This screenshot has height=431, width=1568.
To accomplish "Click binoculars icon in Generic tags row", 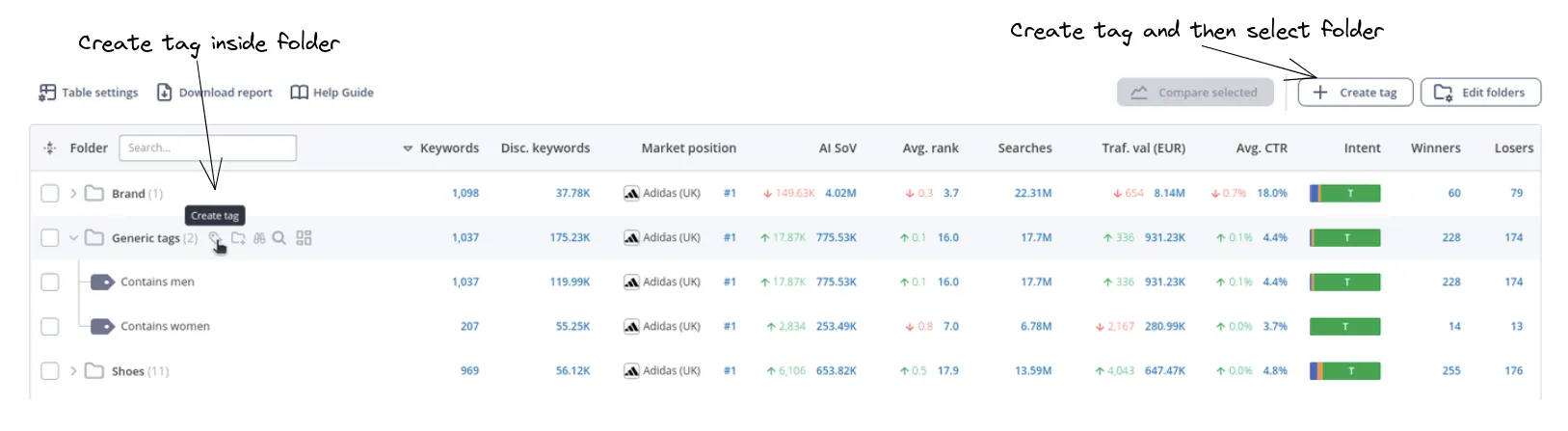I will [259, 238].
